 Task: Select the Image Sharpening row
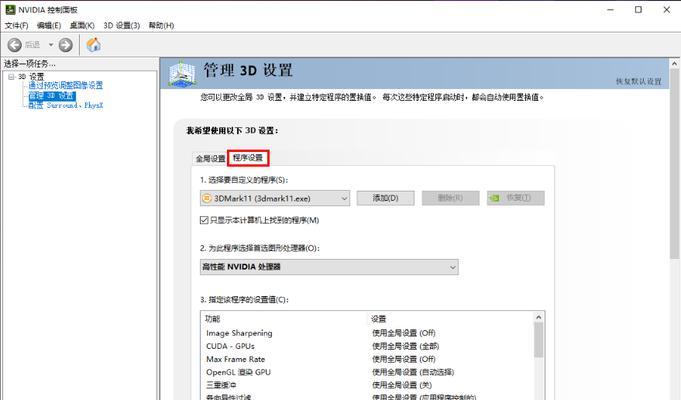click(239, 333)
